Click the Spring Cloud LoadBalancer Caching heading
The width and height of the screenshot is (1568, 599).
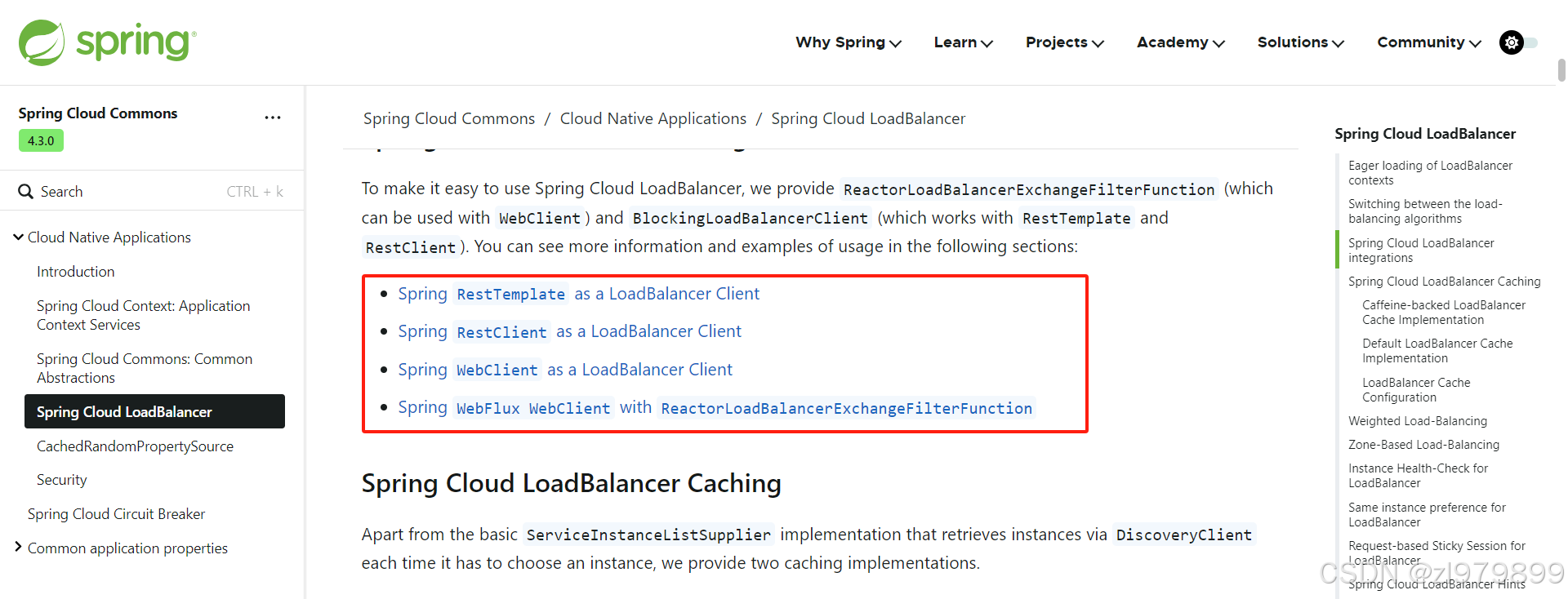click(572, 483)
